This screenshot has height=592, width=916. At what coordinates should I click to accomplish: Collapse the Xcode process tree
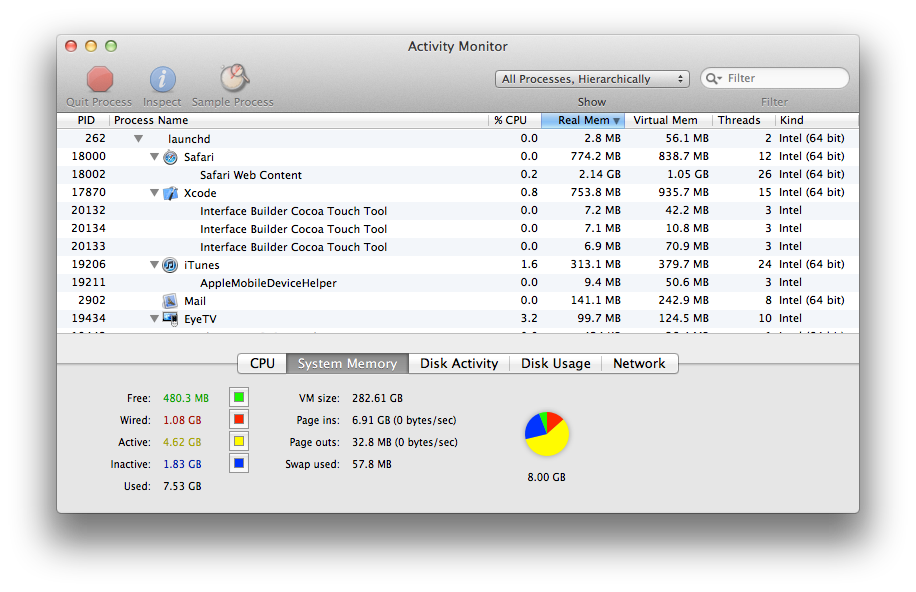154,193
